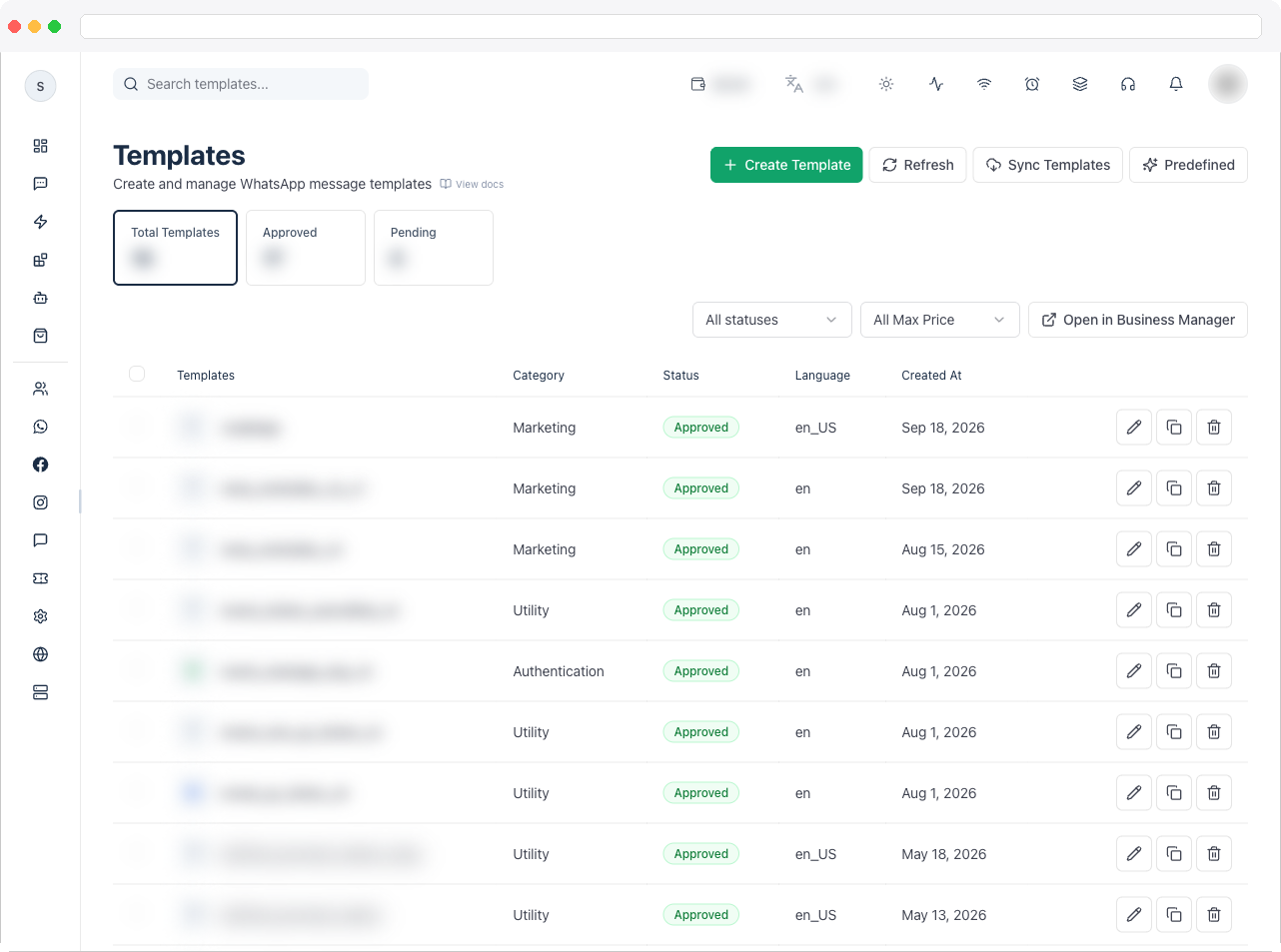This screenshot has height=952, width=1281.
Task: Toggle the select-all templates checkbox
Action: 137,374
